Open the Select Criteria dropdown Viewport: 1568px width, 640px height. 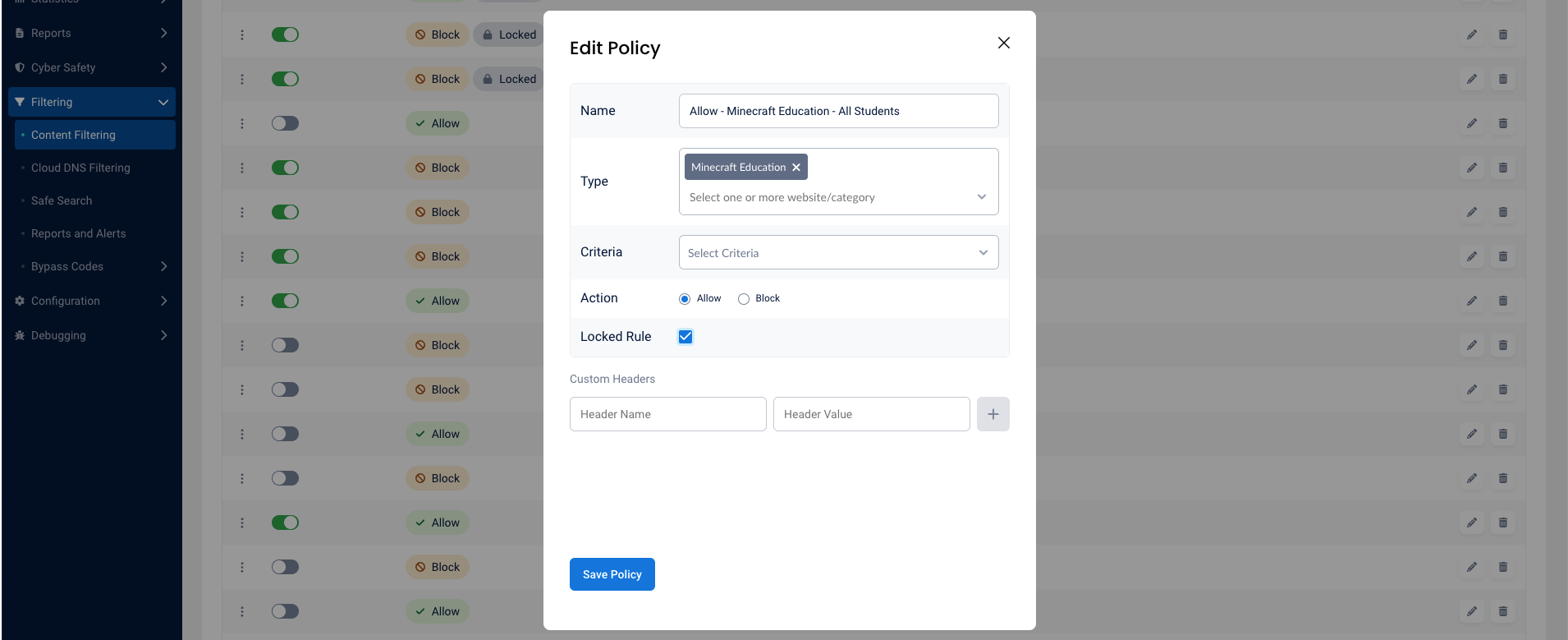point(838,252)
